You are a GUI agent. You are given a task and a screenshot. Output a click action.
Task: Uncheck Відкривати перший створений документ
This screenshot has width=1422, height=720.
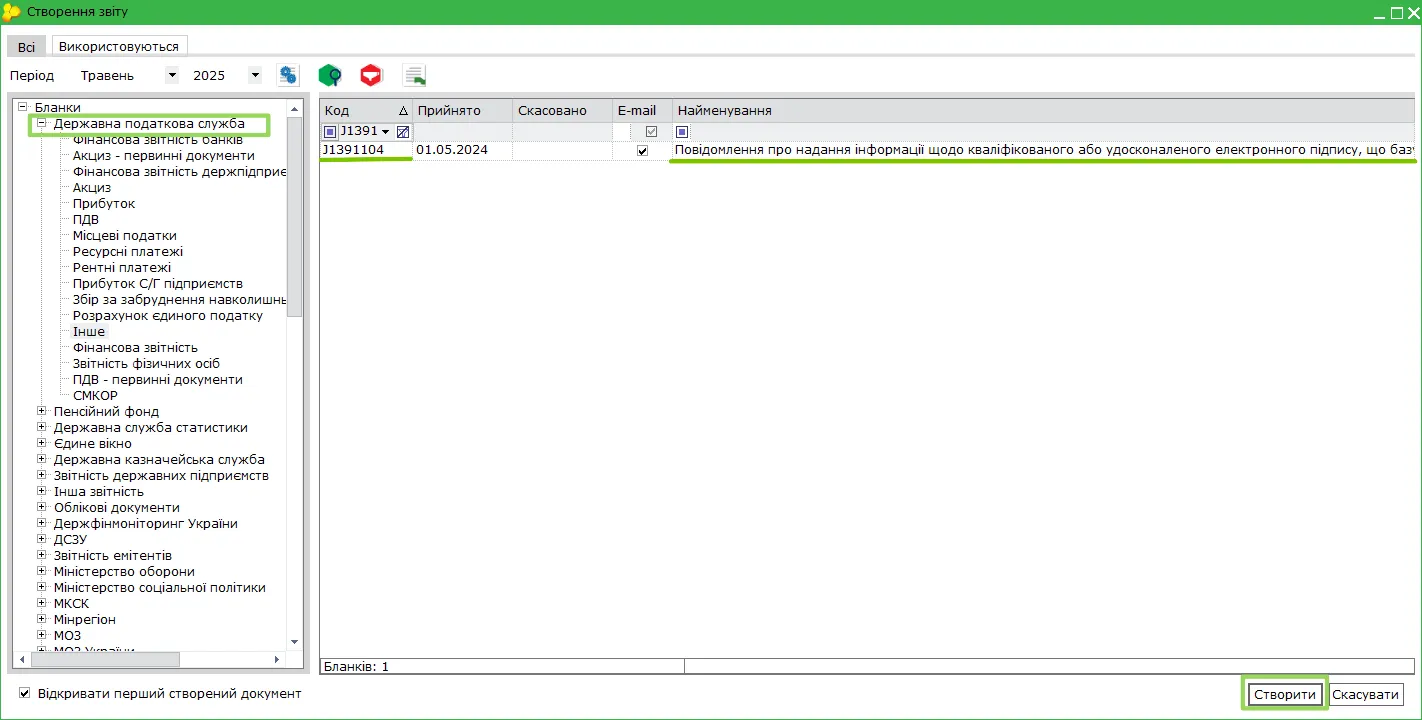tap(25, 693)
